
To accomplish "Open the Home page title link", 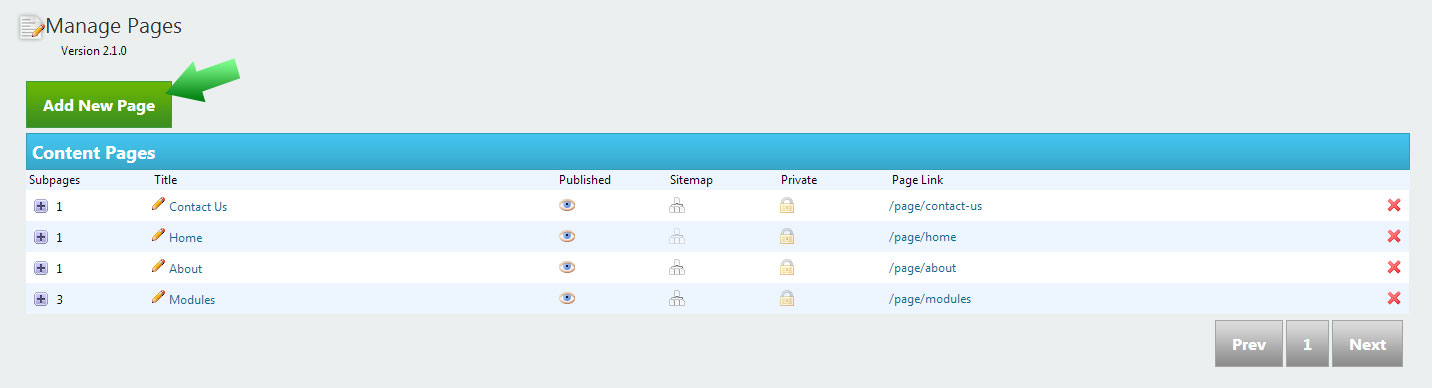I will [185, 238].
